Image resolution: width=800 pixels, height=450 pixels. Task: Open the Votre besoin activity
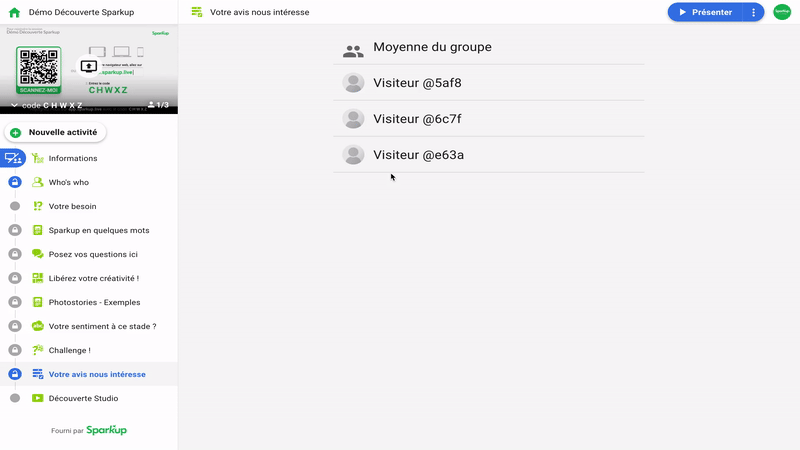tap(72, 206)
